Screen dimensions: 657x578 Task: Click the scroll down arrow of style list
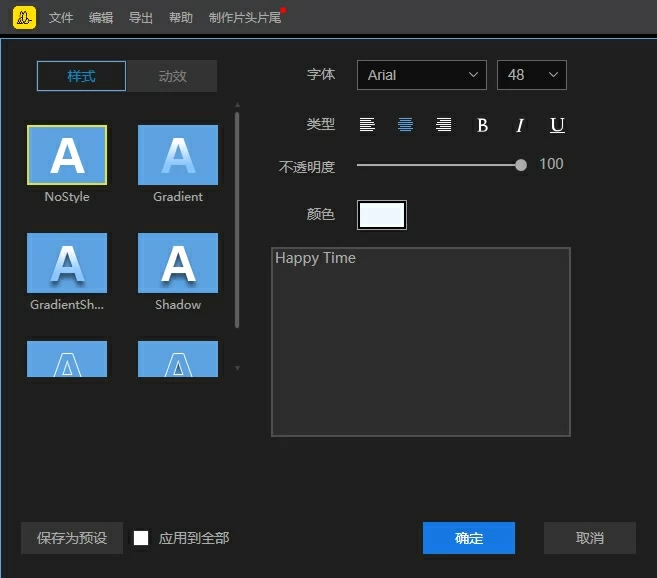point(237,368)
